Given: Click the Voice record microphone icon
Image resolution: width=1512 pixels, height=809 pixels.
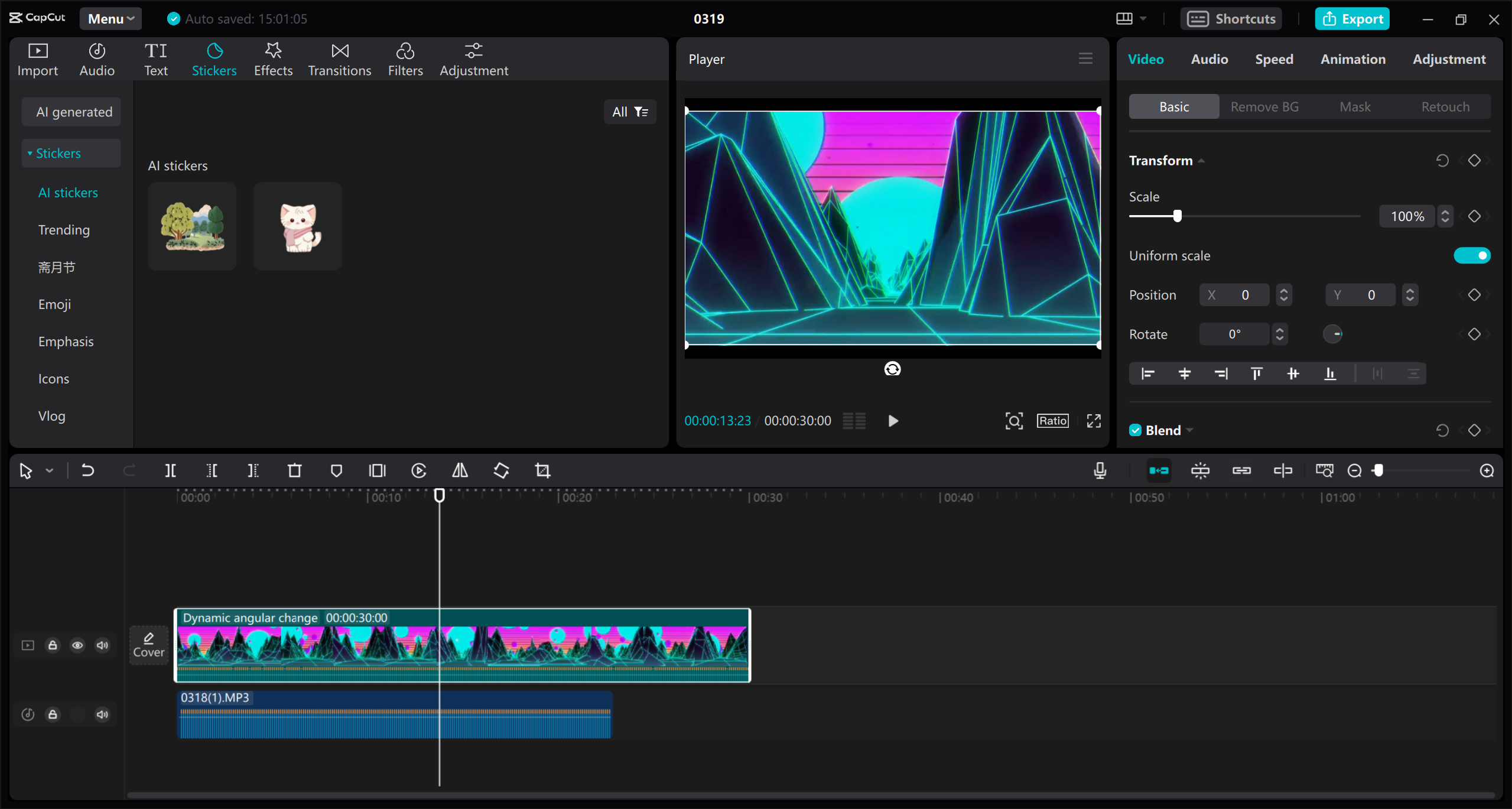Looking at the screenshot, I should click(x=1100, y=470).
